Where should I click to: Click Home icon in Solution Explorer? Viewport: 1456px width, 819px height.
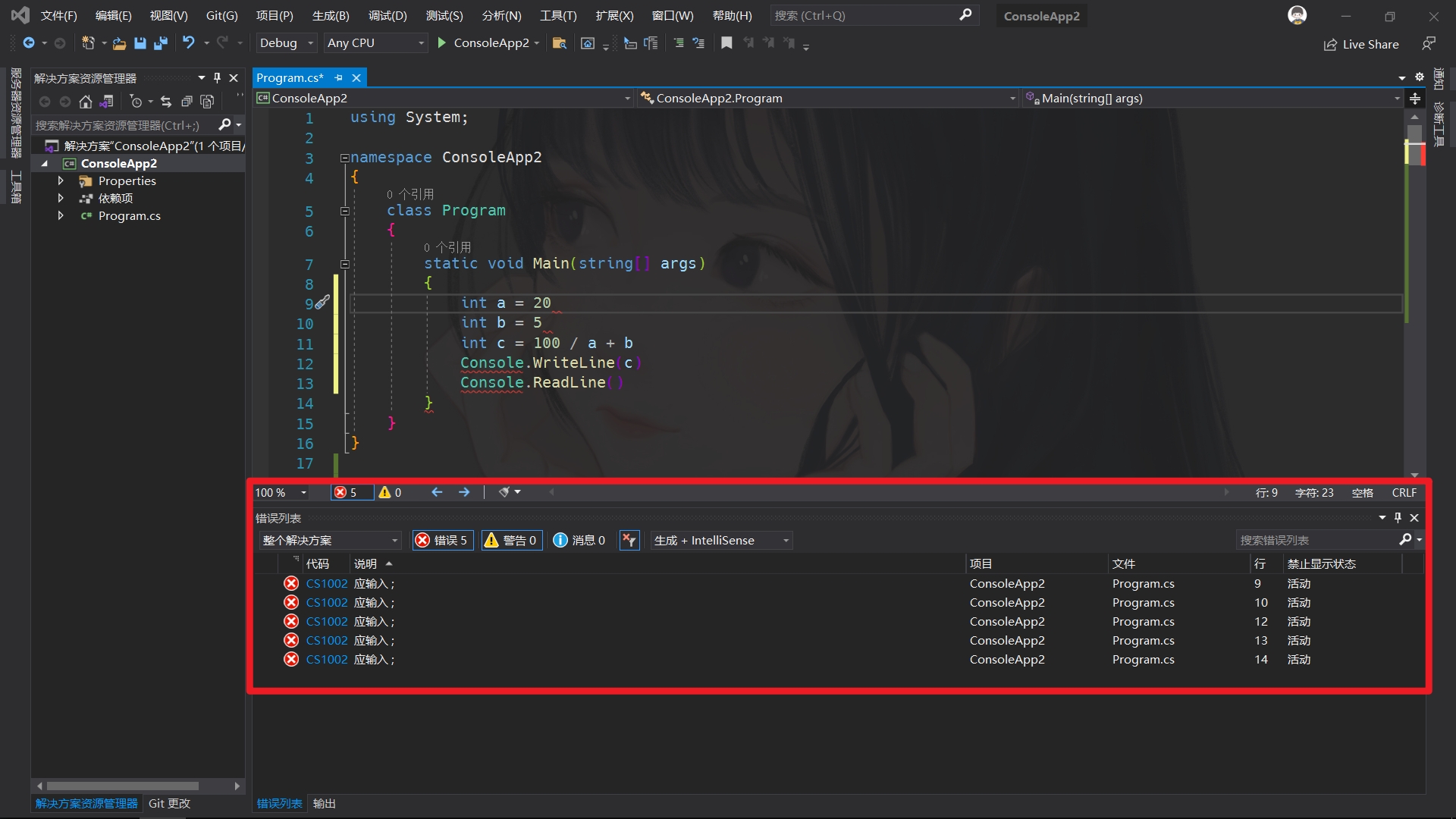(x=86, y=102)
